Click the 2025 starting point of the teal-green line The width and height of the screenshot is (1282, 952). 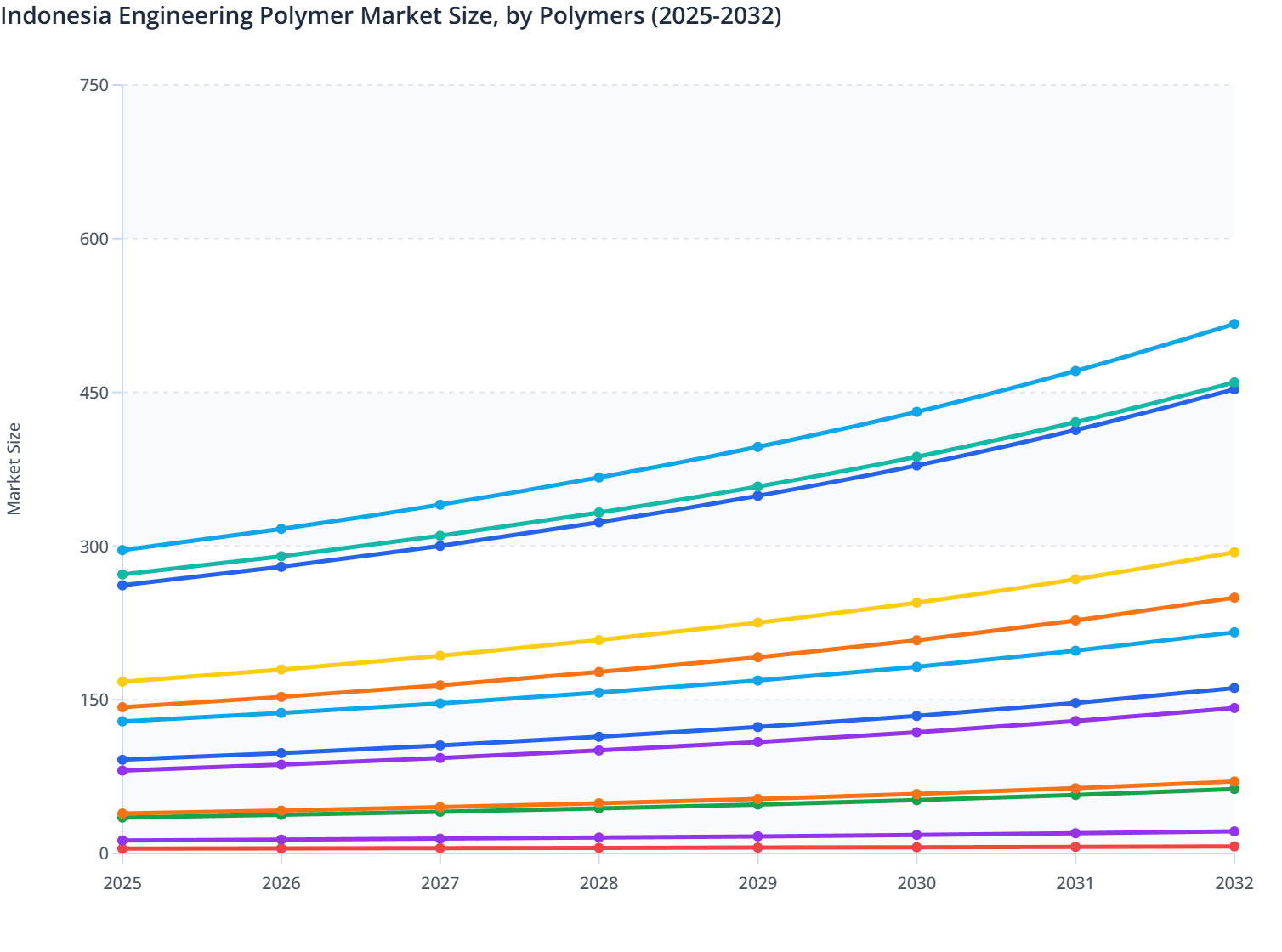click(x=122, y=574)
